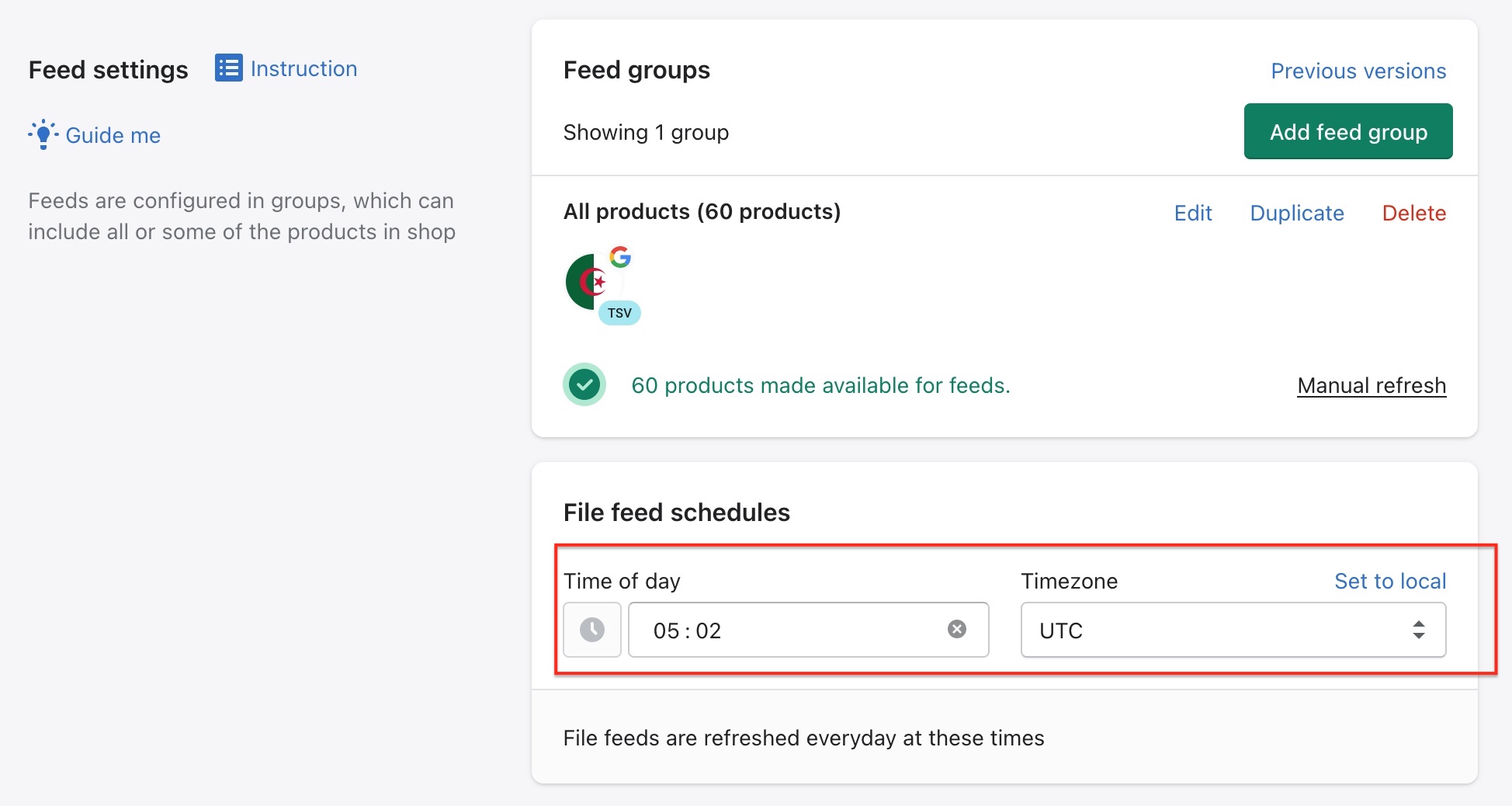
Task: Click the Instruction list icon
Action: pyautogui.click(x=228, y=68)
